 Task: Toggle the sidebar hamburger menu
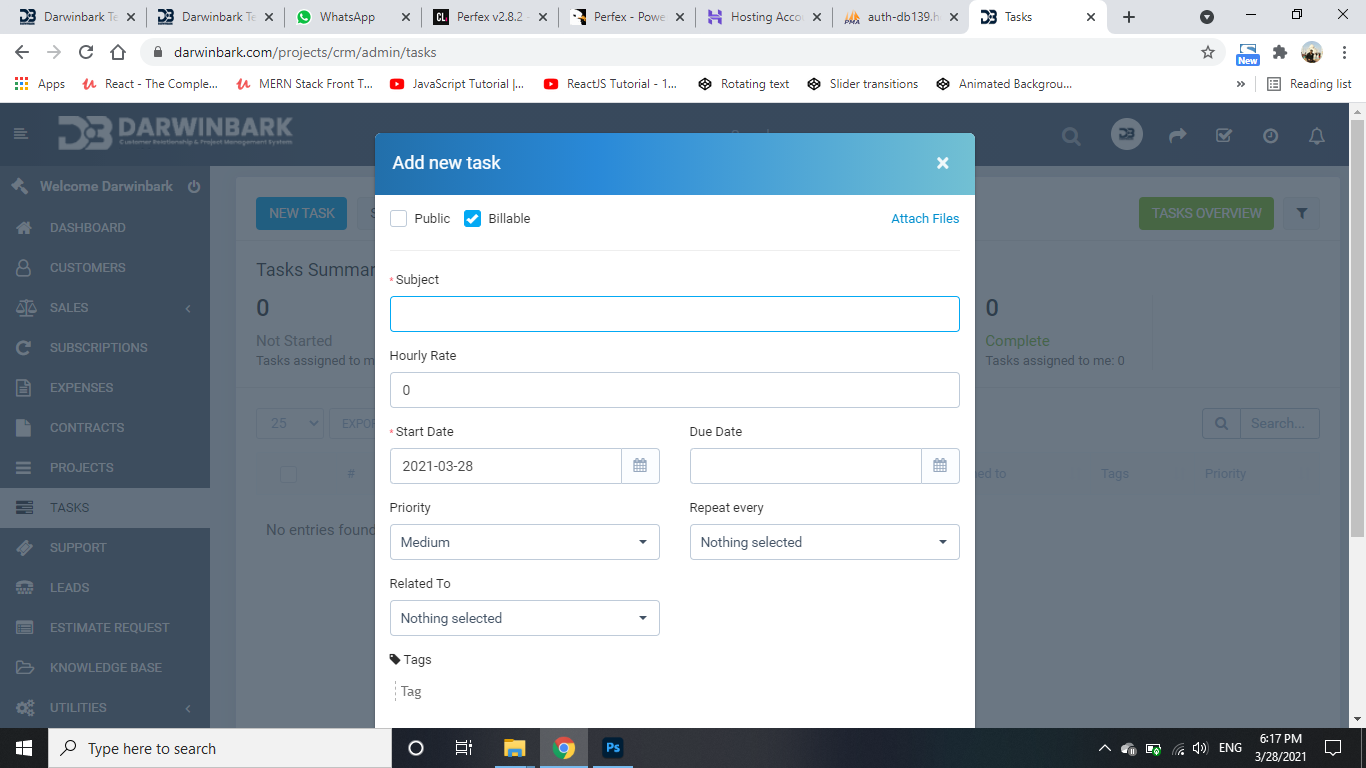click(x=21, y=134)
